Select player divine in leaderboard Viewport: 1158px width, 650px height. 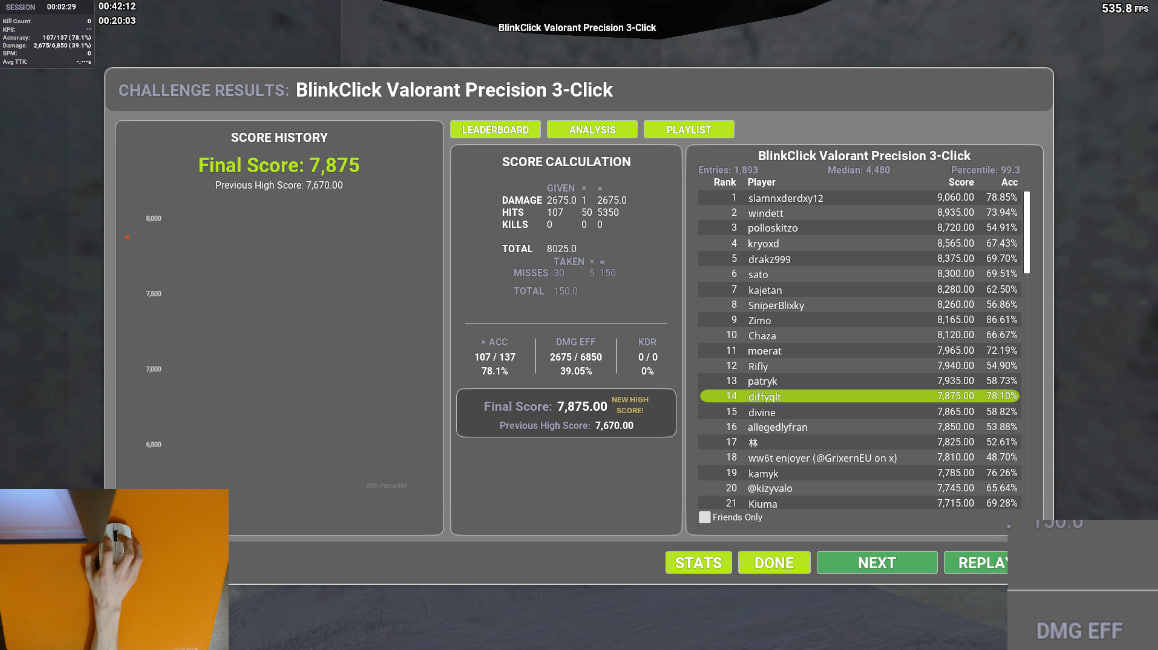[859, 412]
